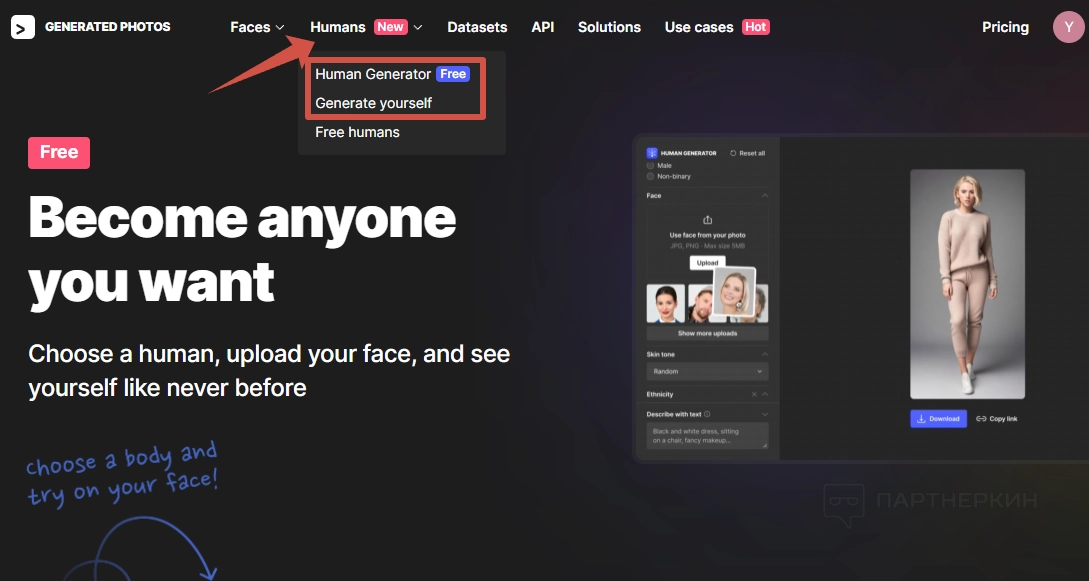Click 'Show more uploads' button
The width and height of the screenshot is (1089, 581).
(x=707, y=333)
